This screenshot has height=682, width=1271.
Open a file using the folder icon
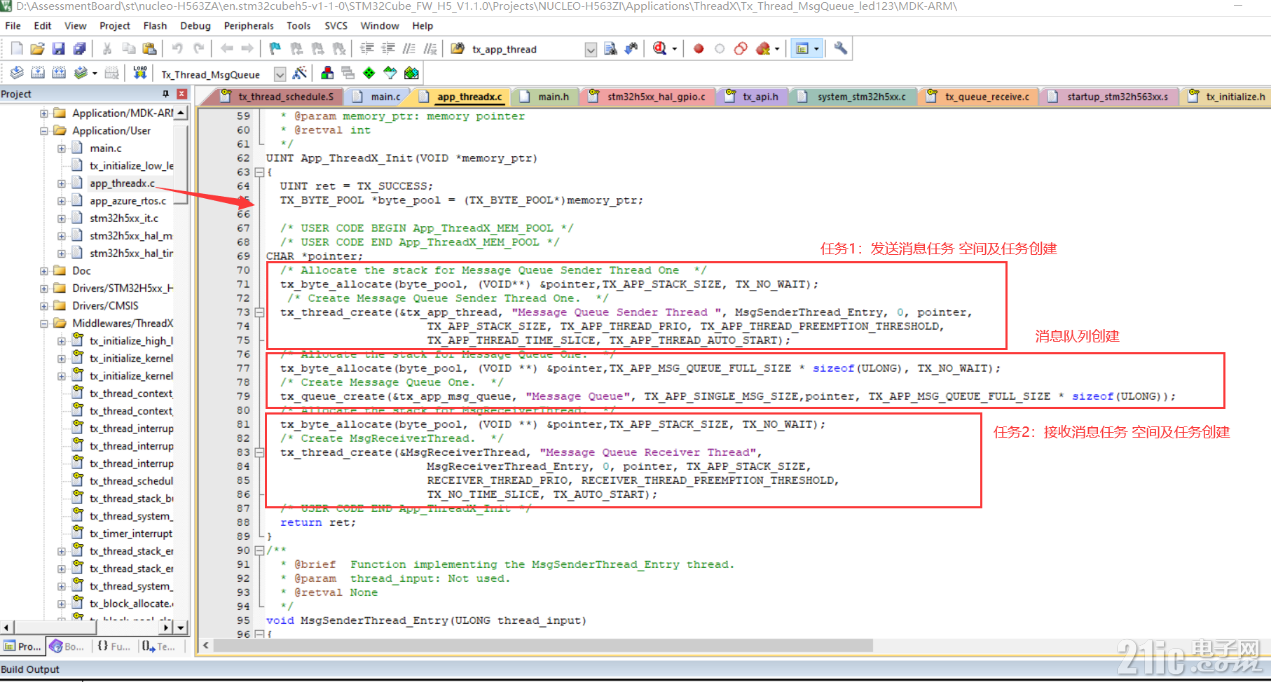coord(37,48)
